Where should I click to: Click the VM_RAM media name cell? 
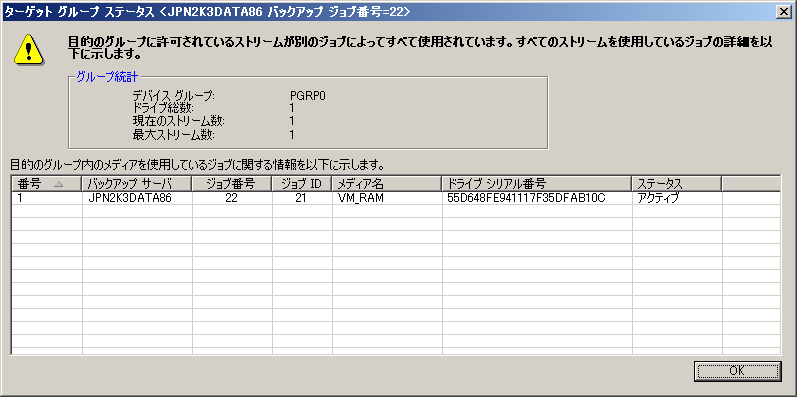360,198
